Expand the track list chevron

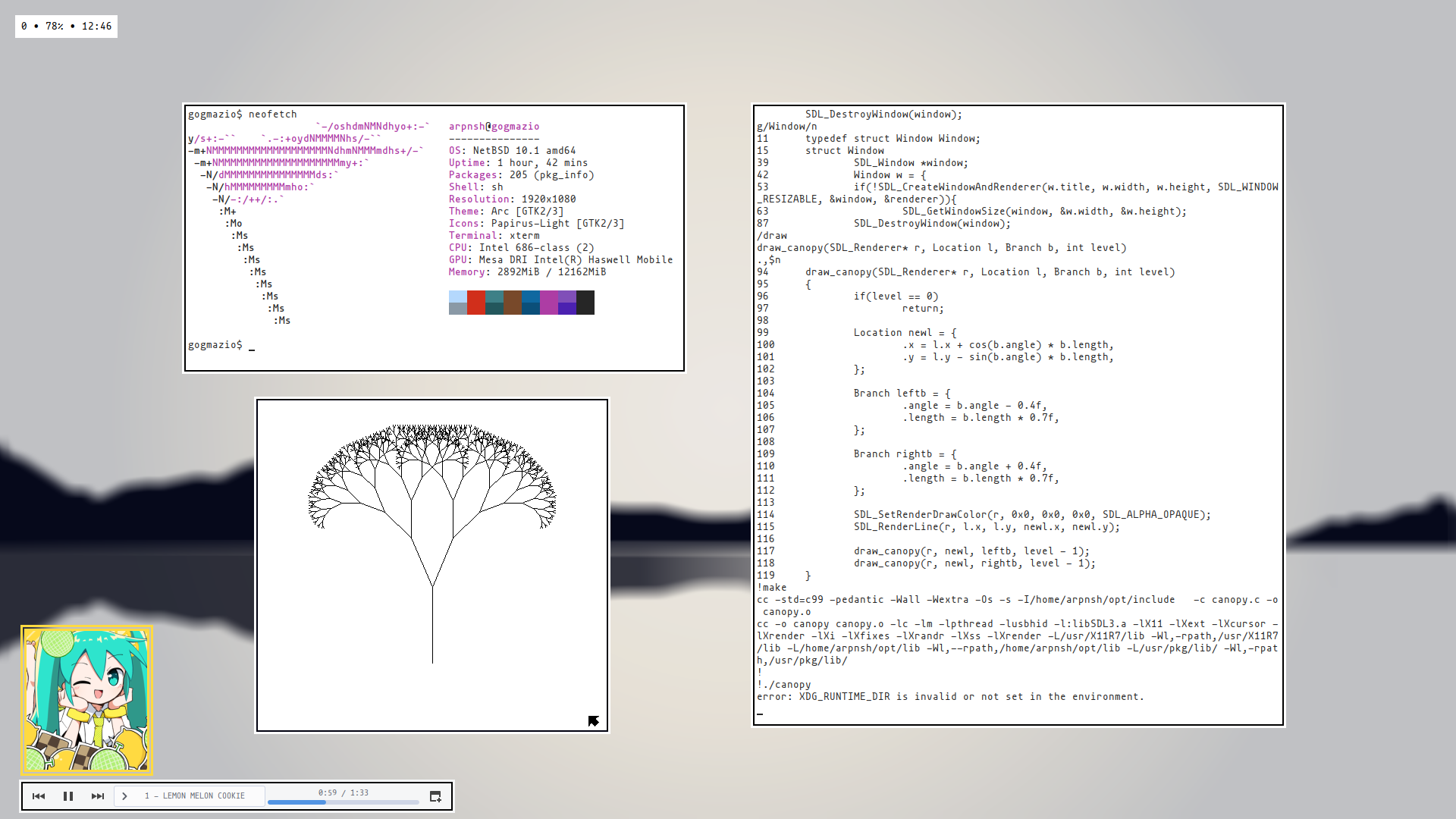point(125,796)
